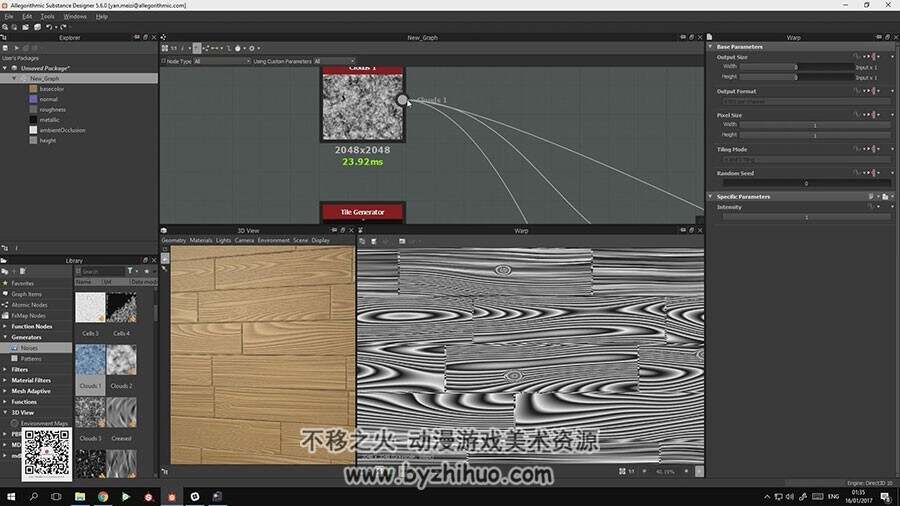This screenshot has height=506, width=900.
Task: Click the Clouds 1 node thumbnail in graph
Action: 362,107
